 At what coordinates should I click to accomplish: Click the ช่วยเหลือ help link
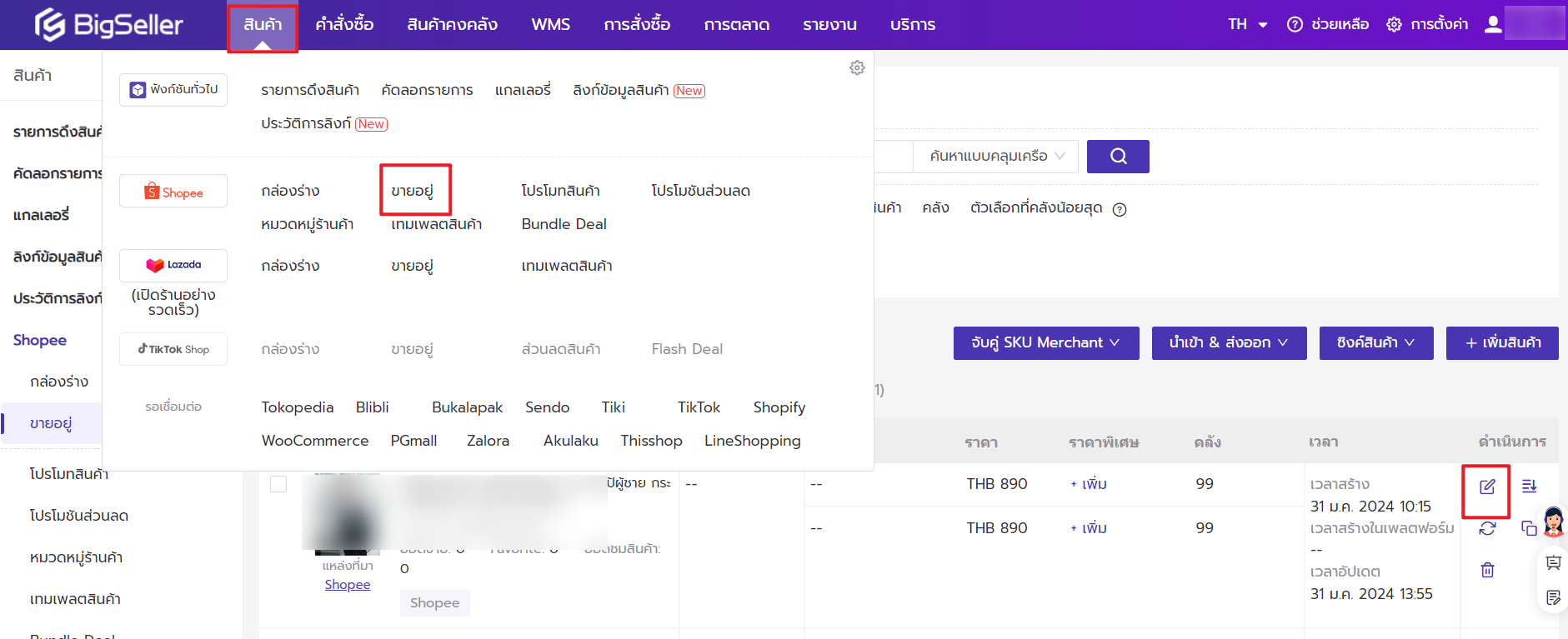[x=1340, y=24]
